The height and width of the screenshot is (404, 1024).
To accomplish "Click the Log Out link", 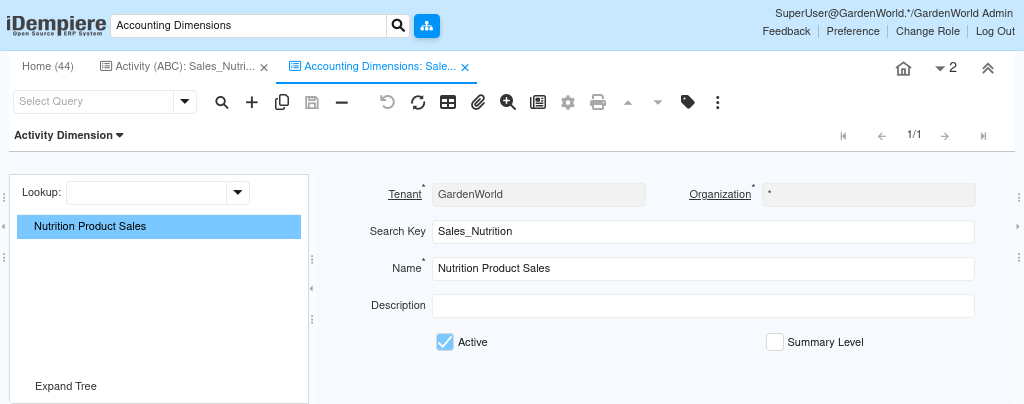I will tap(995, 31).
